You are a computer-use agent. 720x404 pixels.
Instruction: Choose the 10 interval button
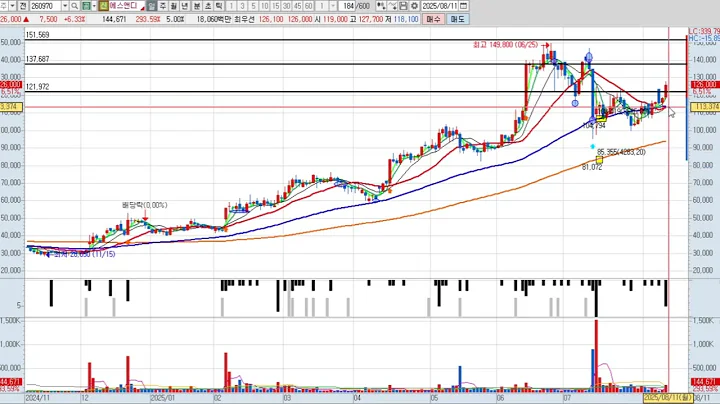tap(264, 6)
